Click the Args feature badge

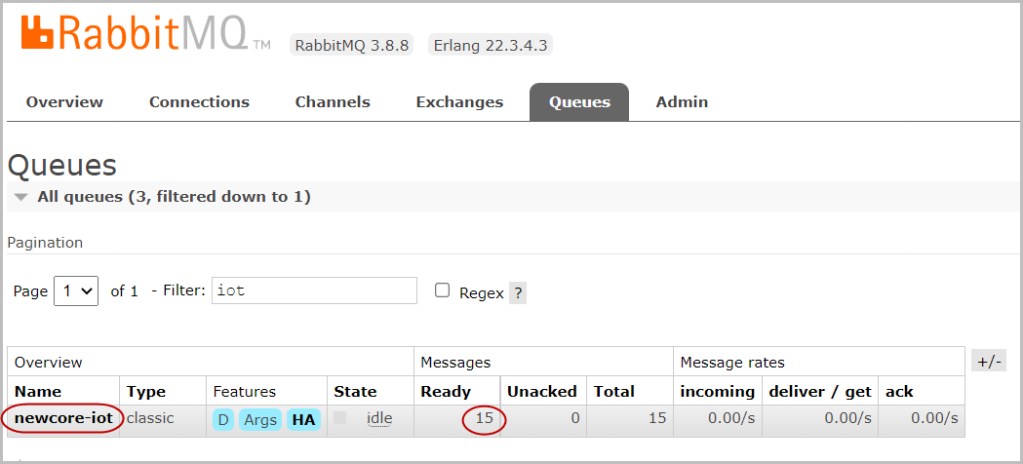pyautogui.click(x=260, y=420)
